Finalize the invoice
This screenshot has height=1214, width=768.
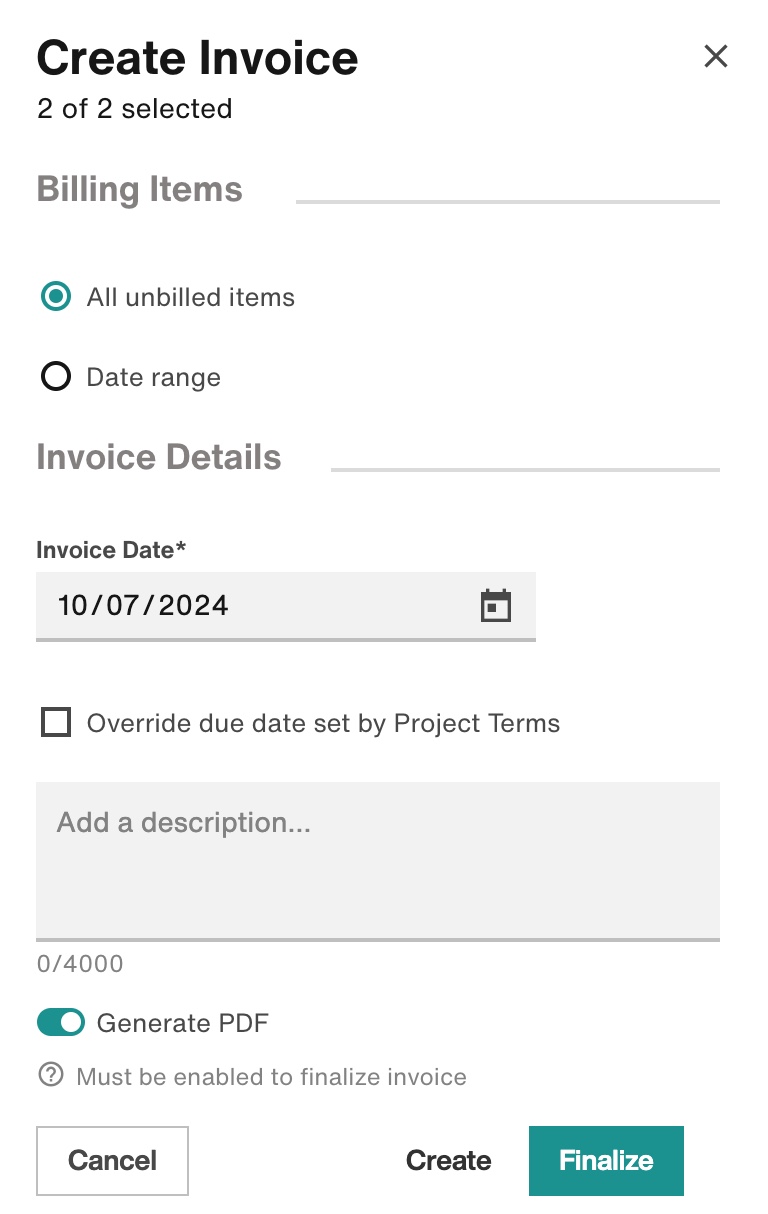point(606,1160)
